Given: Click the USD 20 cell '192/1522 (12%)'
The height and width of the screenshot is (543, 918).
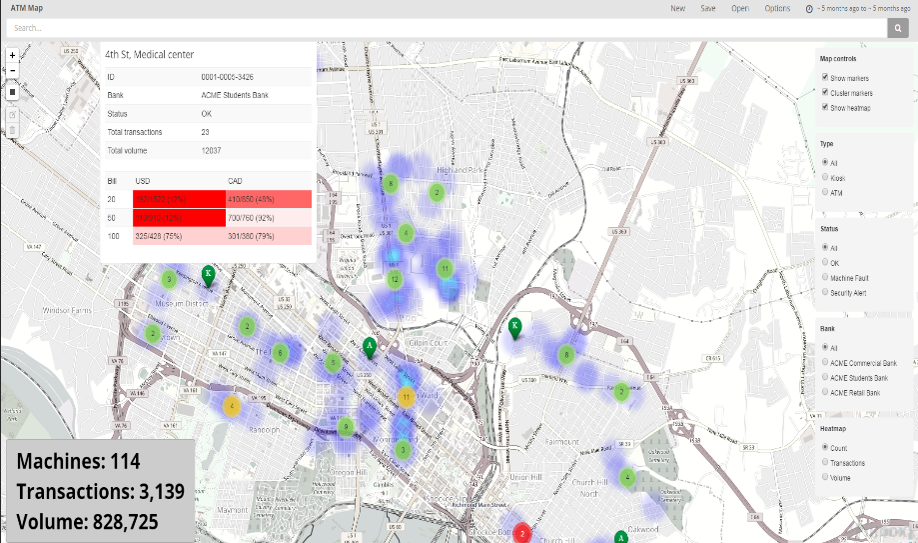Looking at the screenshot, I should (179, 199).
